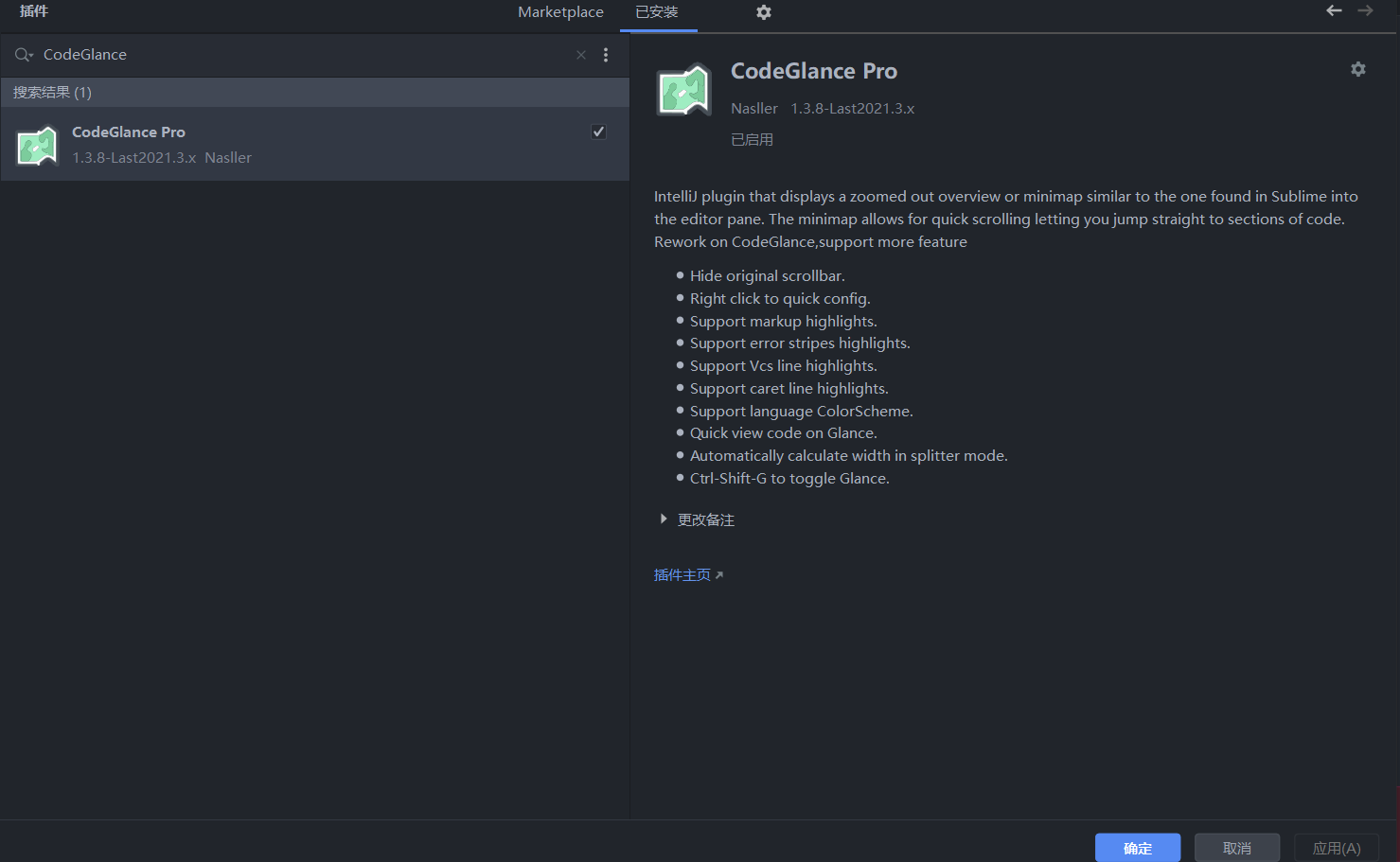The image size is (1400, 862).
Task: Click the large CodeGlance Pro logo
Action: [x=683, y=90]
